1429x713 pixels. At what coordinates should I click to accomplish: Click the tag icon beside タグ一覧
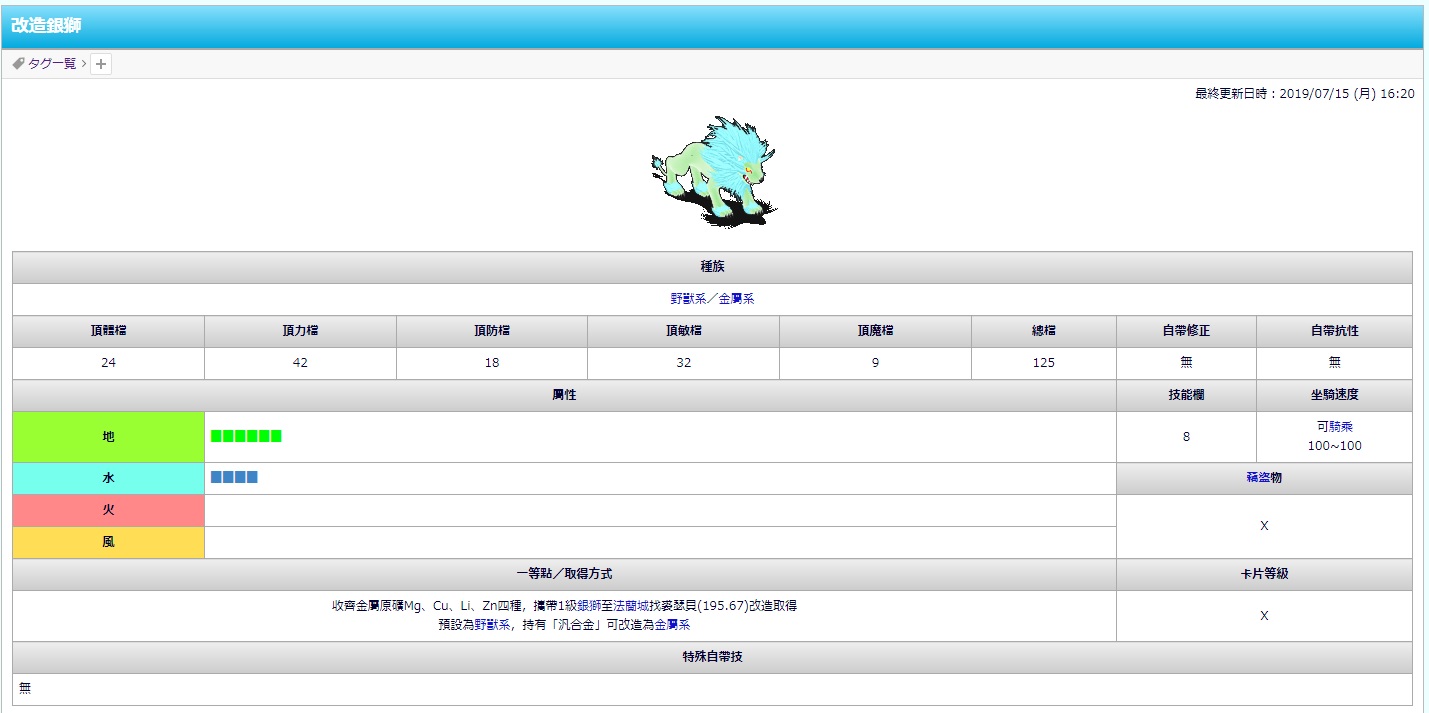click(19, 63)
